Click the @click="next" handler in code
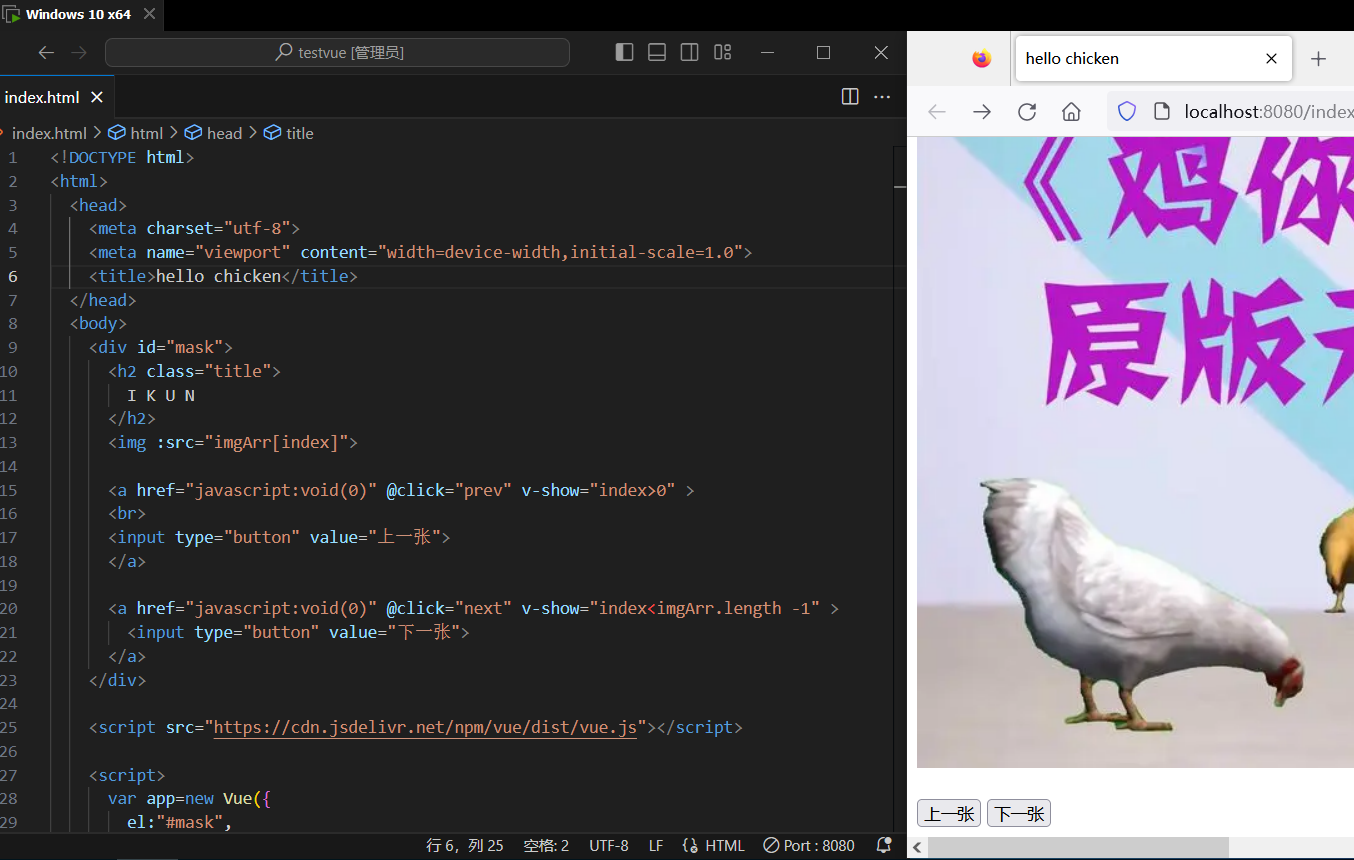This screenshot has height=860, width=1354. tap(449, 608)
